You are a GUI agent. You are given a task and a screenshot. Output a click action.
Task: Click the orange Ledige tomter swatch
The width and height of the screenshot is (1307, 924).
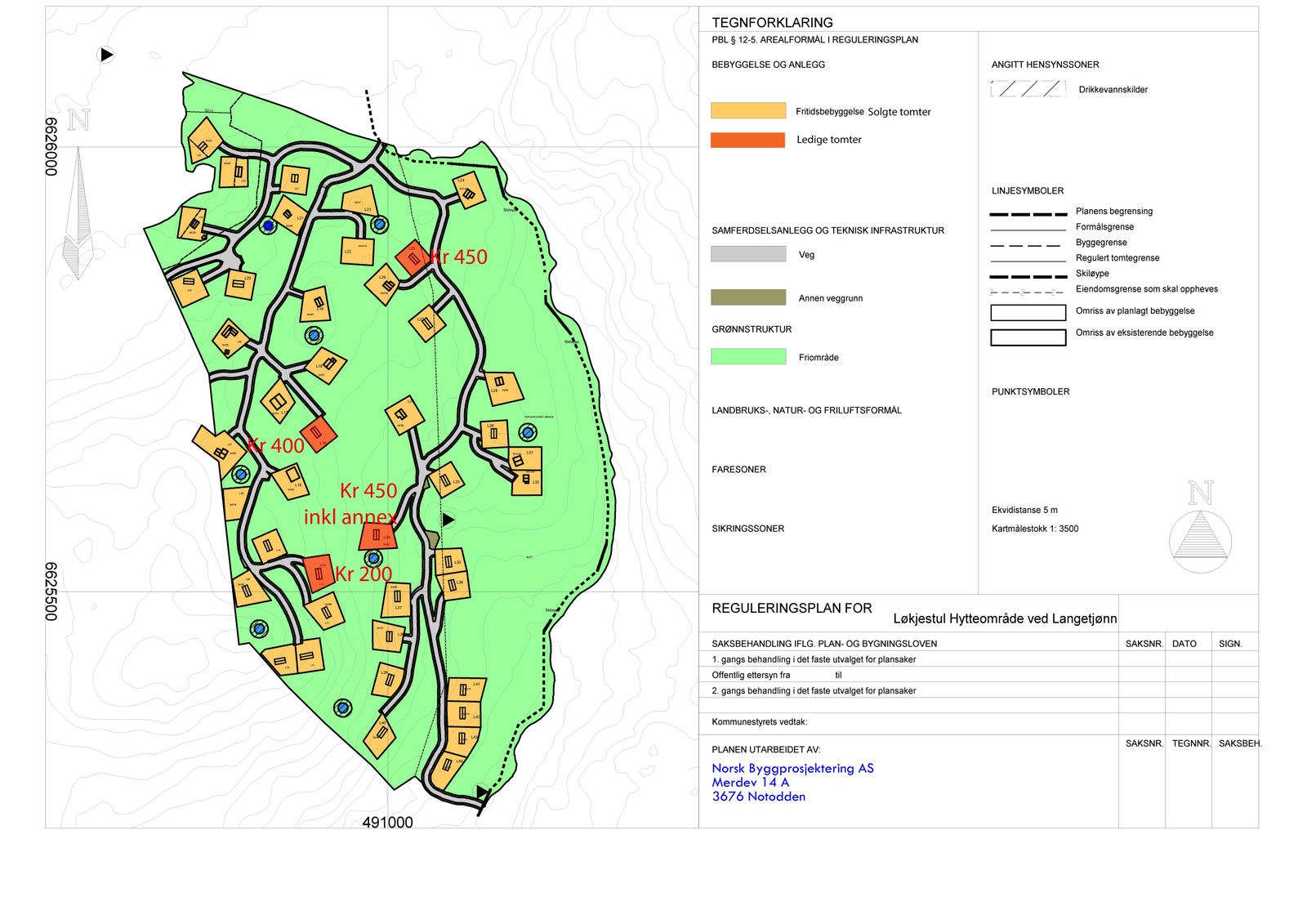click(x=748, y=140)
